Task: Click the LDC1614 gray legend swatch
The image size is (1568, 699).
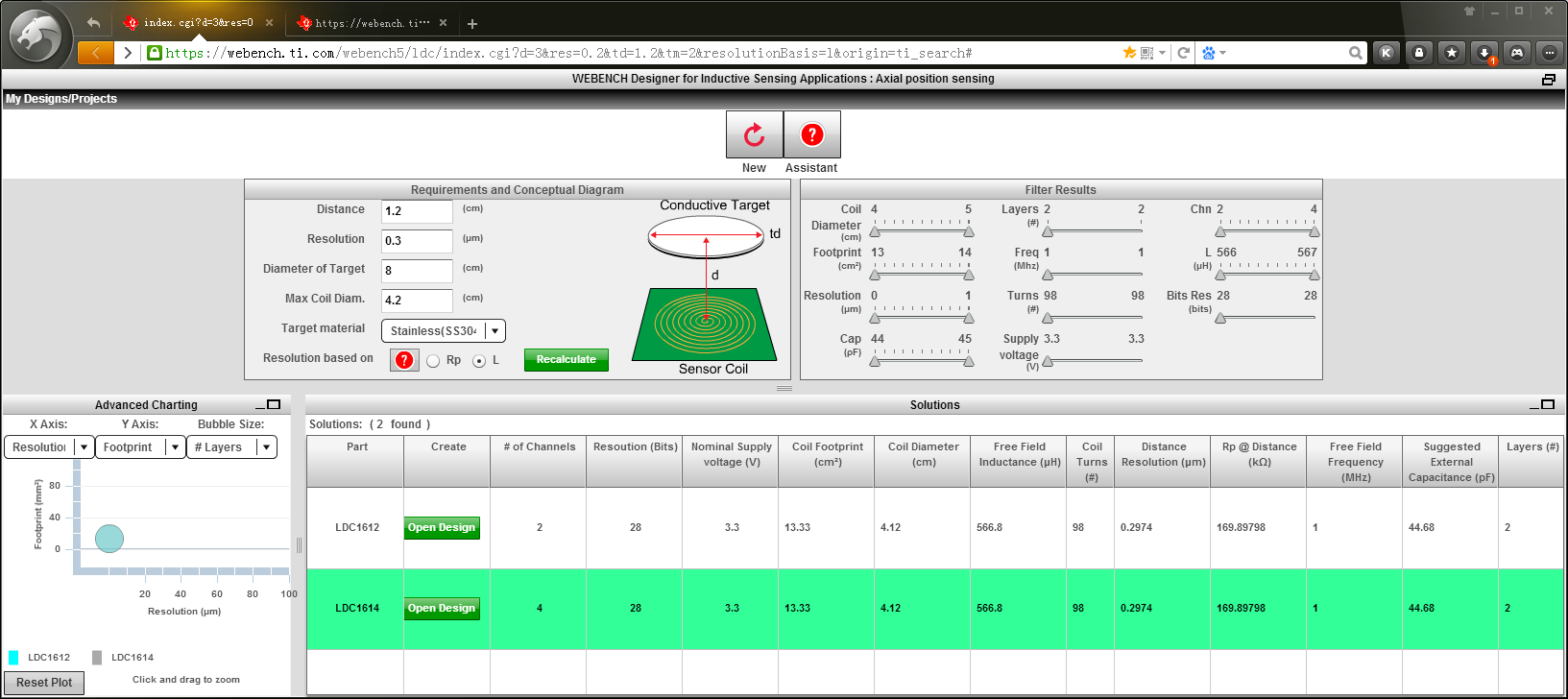Action: point(97,658)
